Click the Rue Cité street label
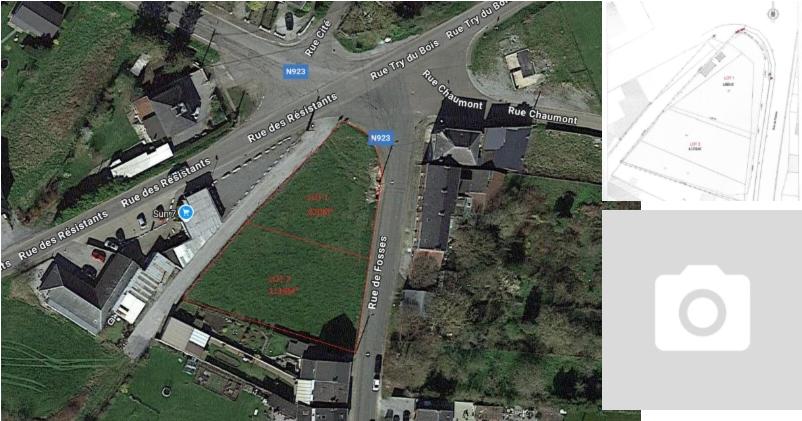802x421 pixels. [318, 37]
